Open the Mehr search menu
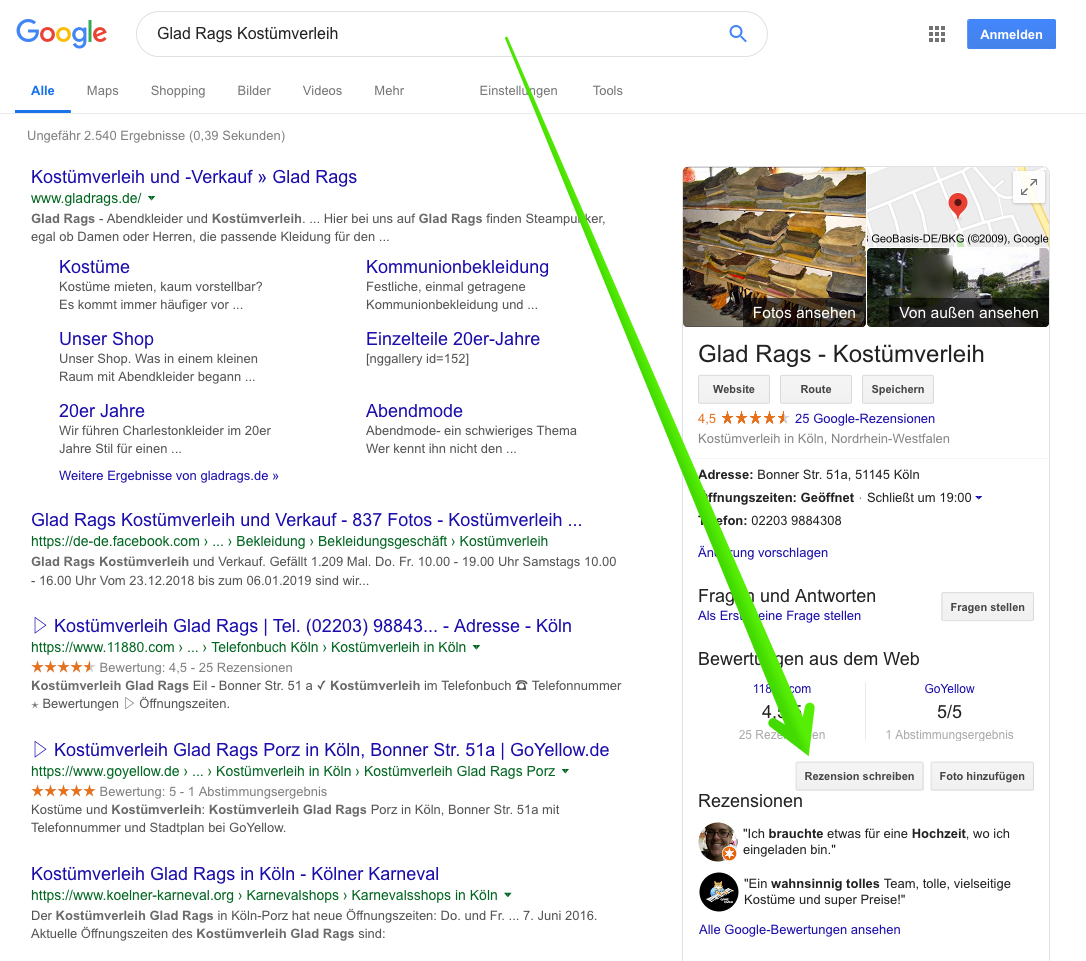 [x=389, y=91]
